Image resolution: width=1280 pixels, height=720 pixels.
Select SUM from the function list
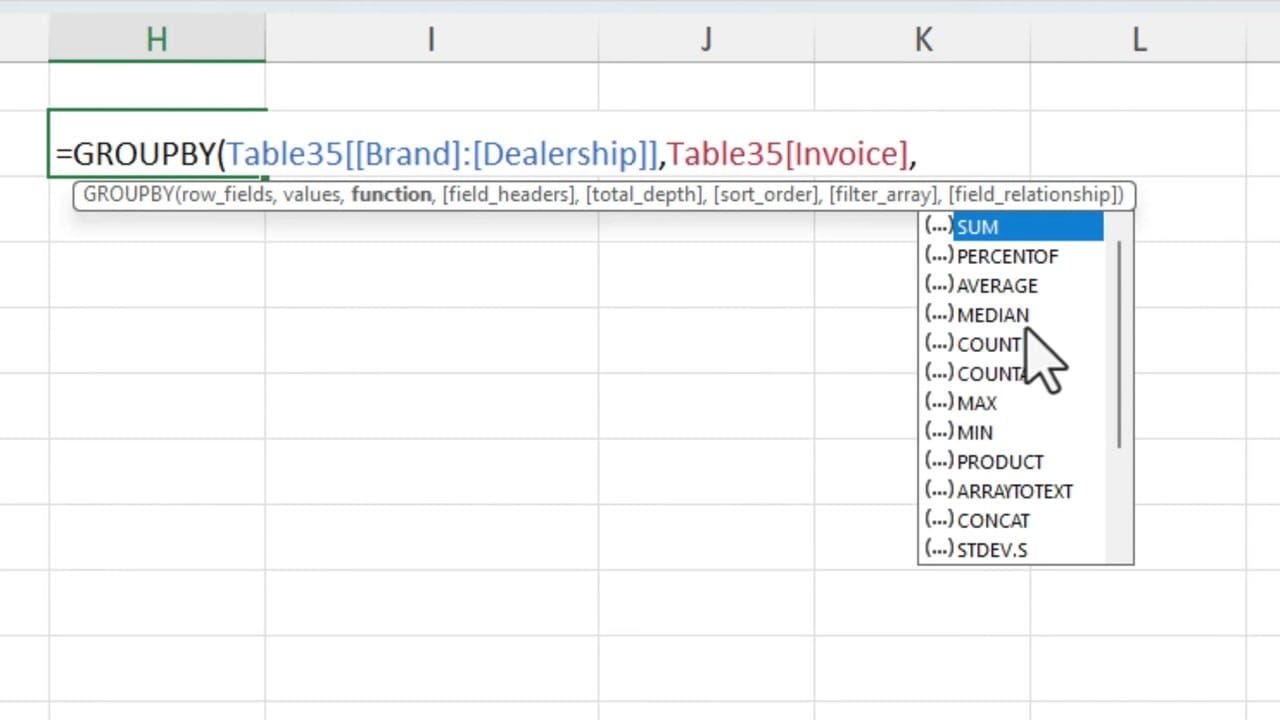(977, 226)
